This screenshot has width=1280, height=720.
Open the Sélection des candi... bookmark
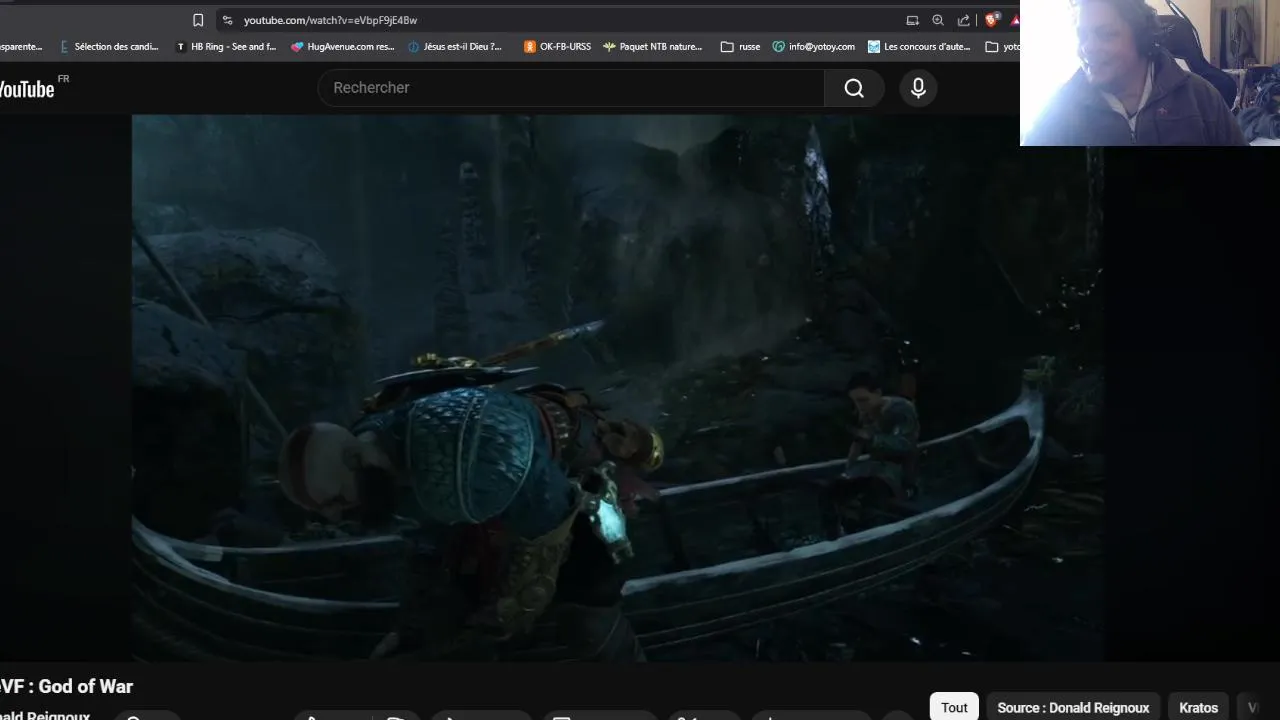tap(109, 46)
